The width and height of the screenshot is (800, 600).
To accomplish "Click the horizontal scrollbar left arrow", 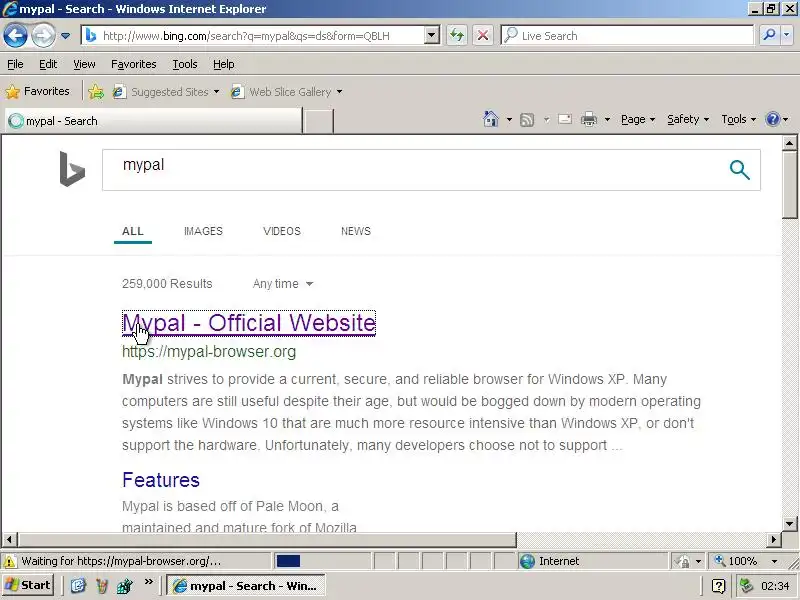I will 10,539.
